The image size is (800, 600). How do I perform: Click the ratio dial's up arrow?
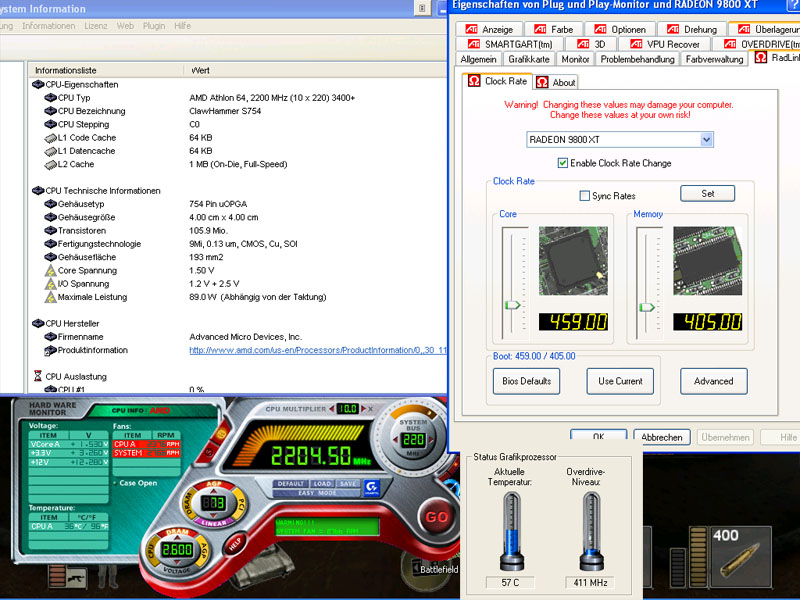[213, 492]
